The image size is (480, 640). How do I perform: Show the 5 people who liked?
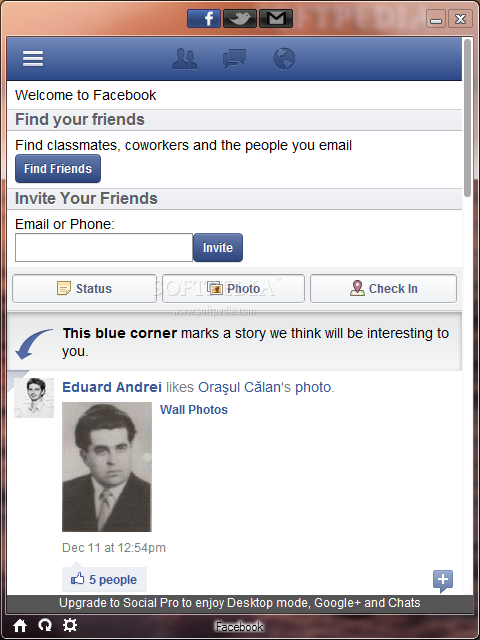[x=104, y=579]
